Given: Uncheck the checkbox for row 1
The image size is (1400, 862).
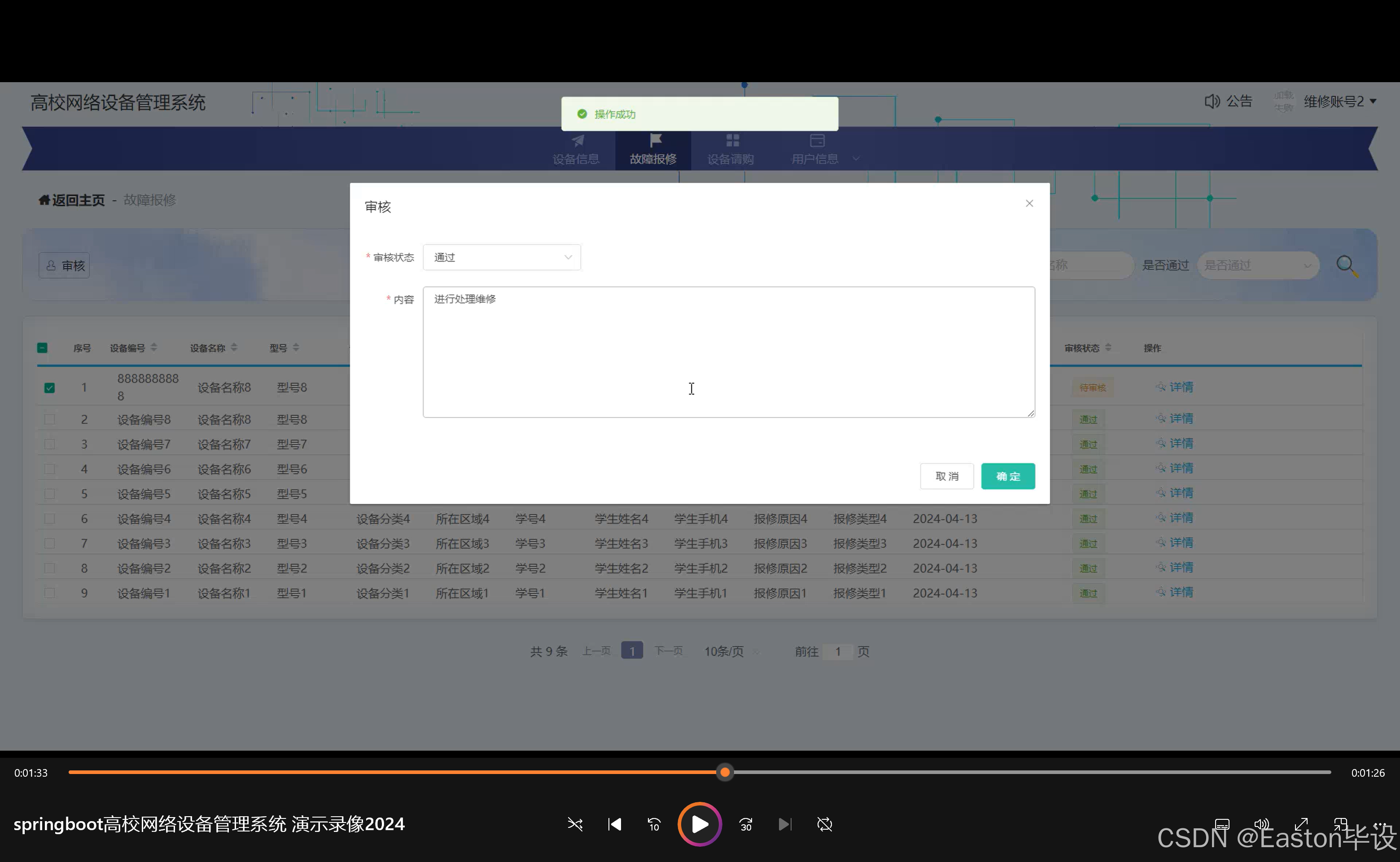Looking at the screenshot, I should click(49, 387).
